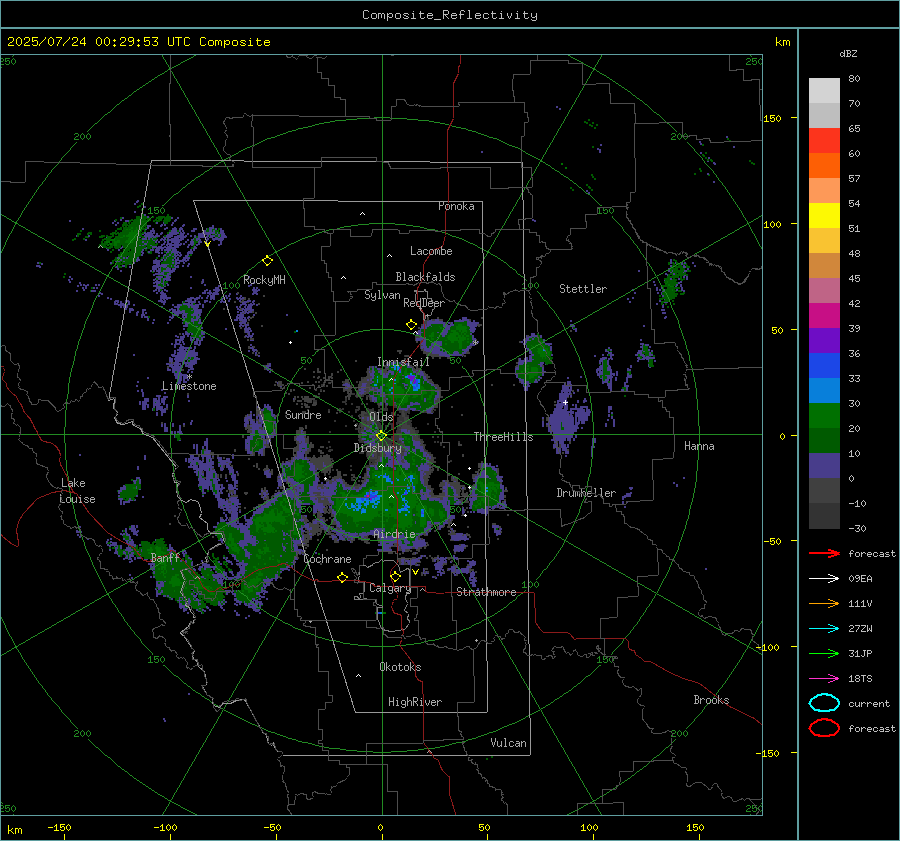Click the Banff label on the map
The height and width of the screenshot is (841, 900).
point(165,558)
